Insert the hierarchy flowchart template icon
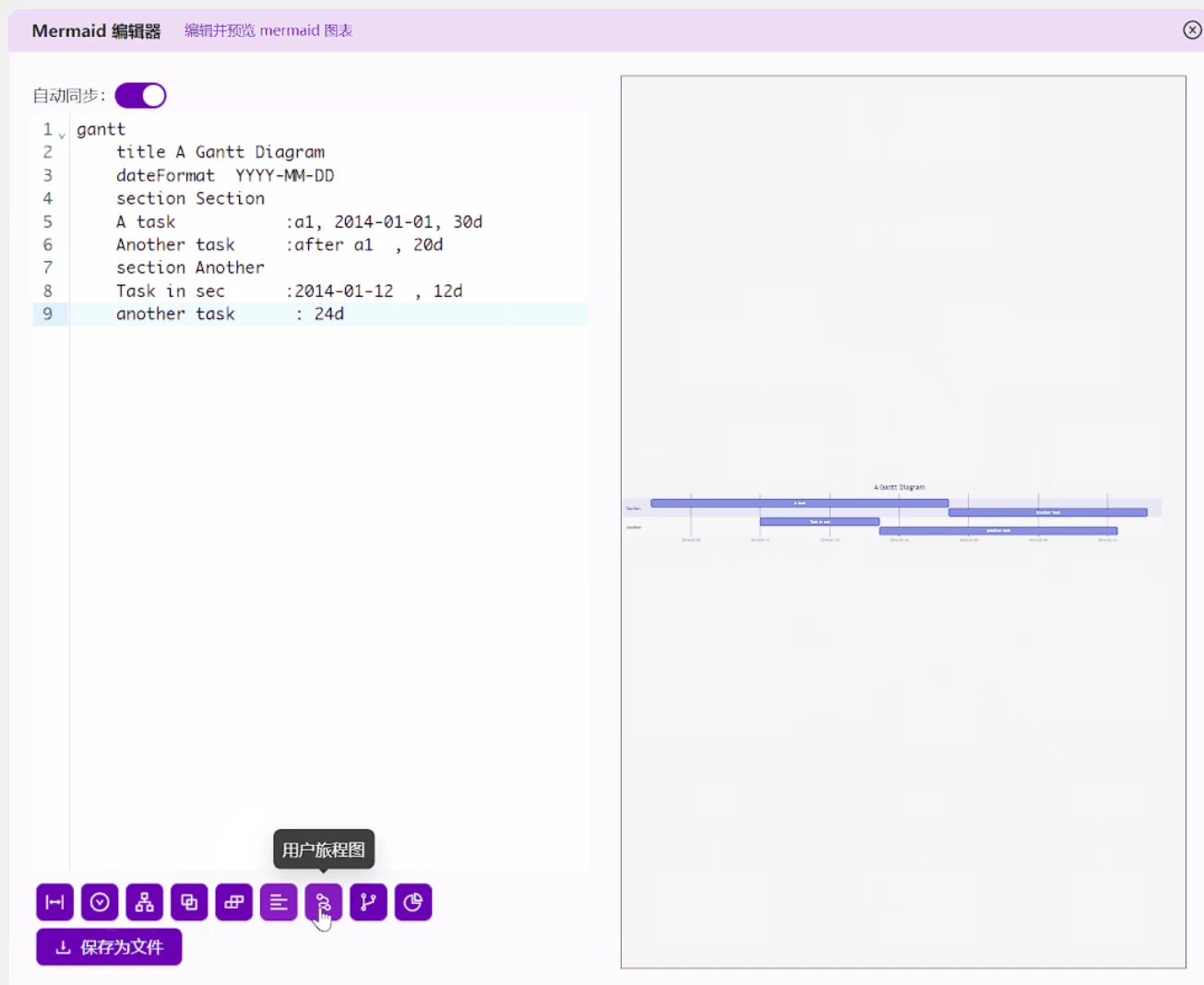Image resolution: width=1204 pixels, height=985 pixels. pos(145,902)
